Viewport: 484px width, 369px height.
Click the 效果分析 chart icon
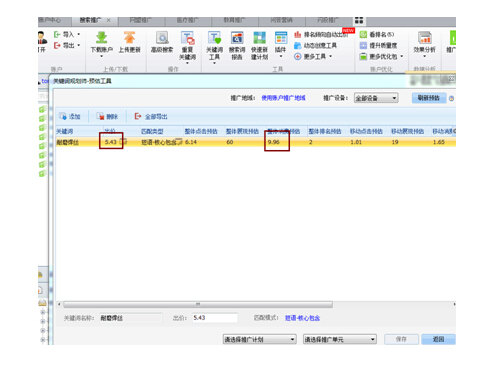(424, 38)
